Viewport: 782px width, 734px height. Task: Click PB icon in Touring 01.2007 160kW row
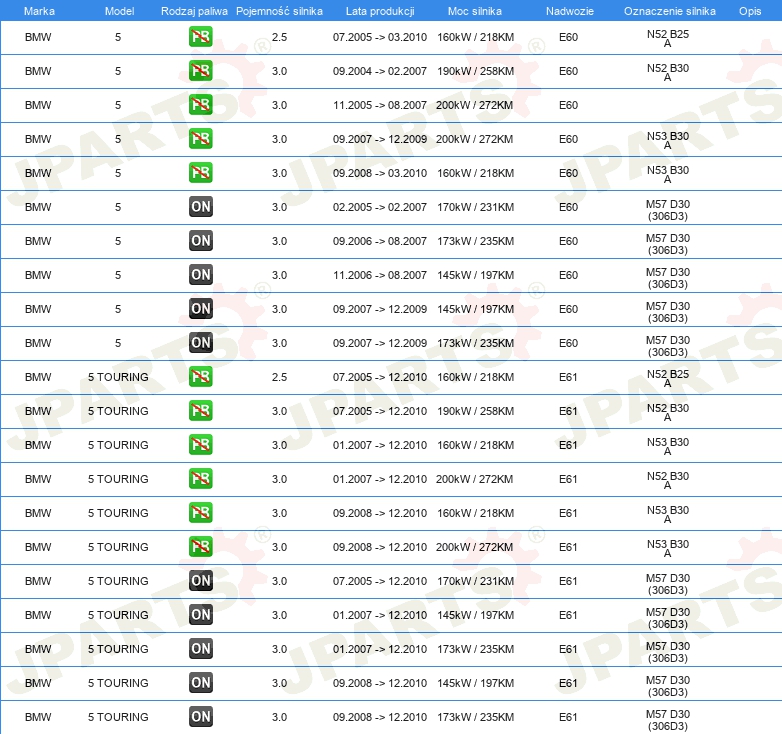point(200,444)
